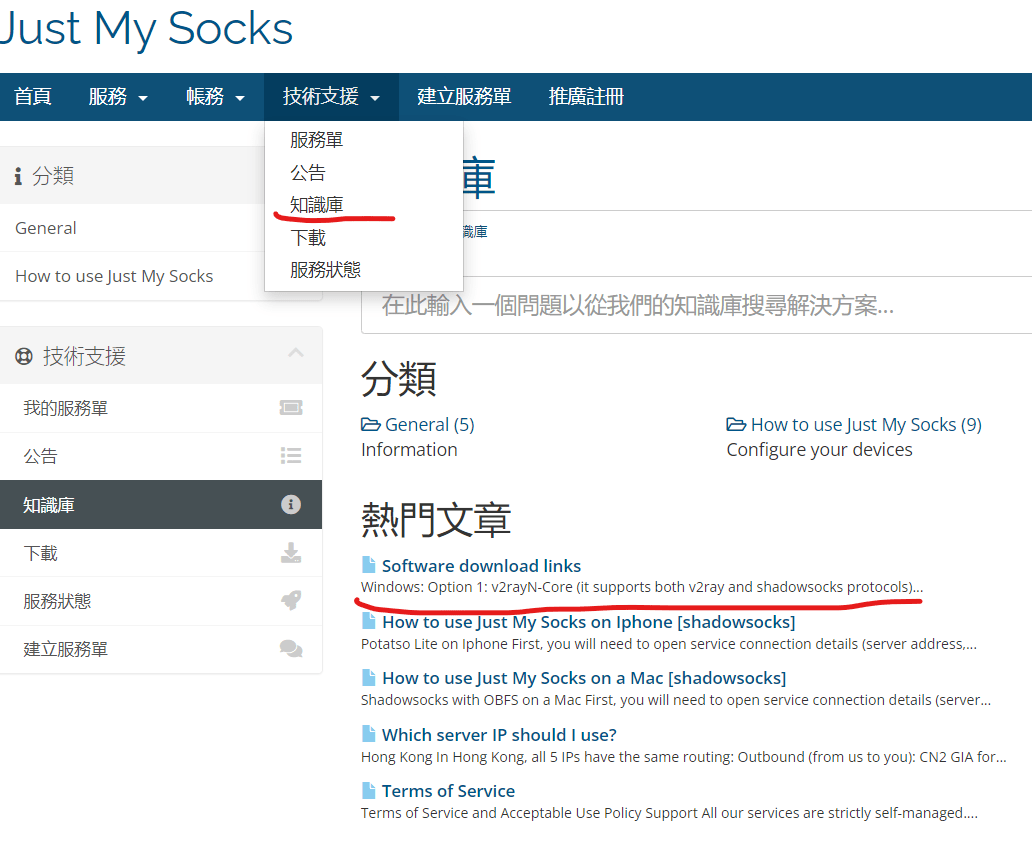Select General in the 分類 sidebar
1032x862 pixels.
click(x=46, y=228)
